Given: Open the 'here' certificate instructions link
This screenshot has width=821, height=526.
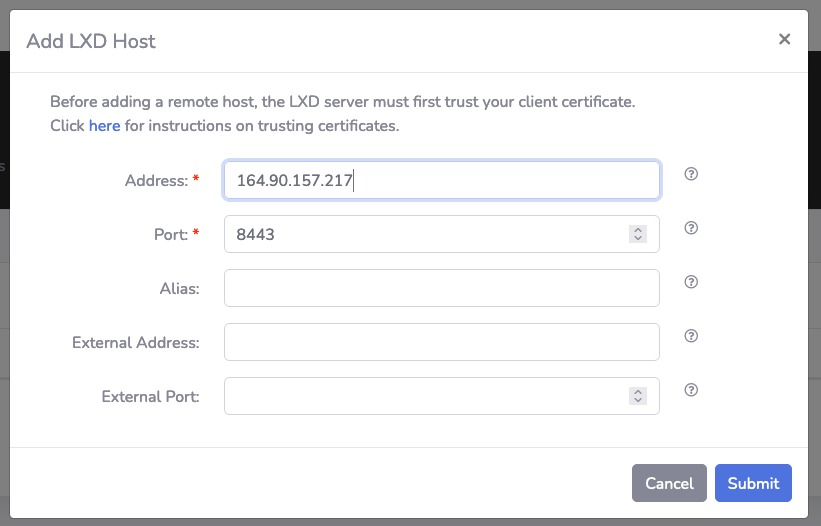Looking at the screenshot, I should click(x=104, y=126).
